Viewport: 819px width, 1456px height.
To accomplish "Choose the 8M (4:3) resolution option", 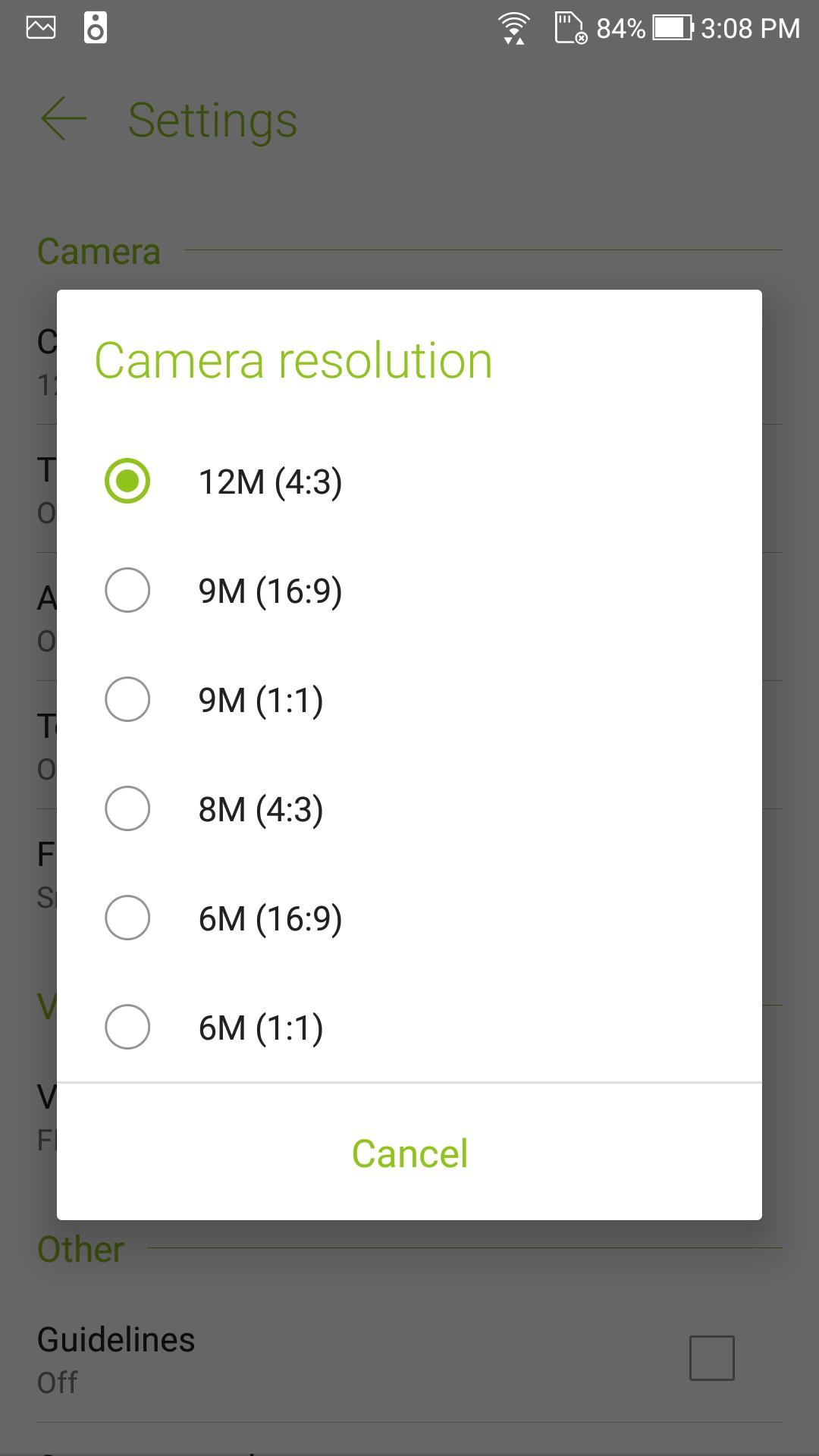I will (x=260, y=809).
